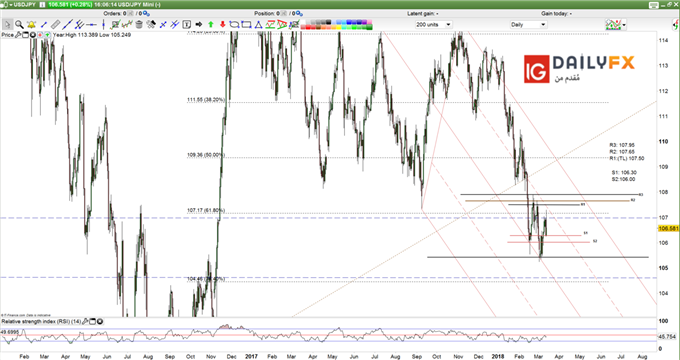Open the yellow alert bell tool
Image resolution: width=680 pixels, height=360 pixels.
(31, 24)
